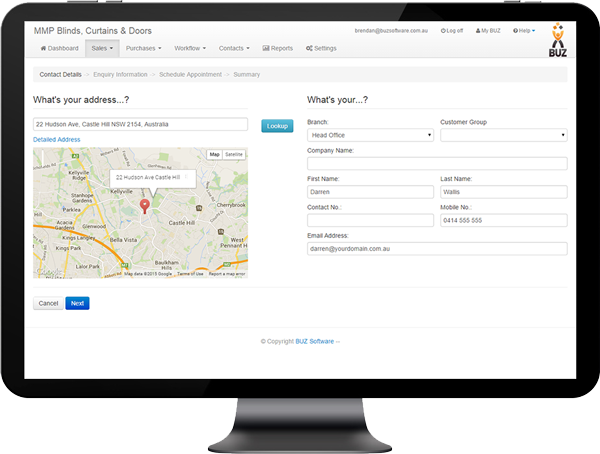Open the BUZ Software footer link
This screenshot has width=600, height=454.
tap(315, 341)
